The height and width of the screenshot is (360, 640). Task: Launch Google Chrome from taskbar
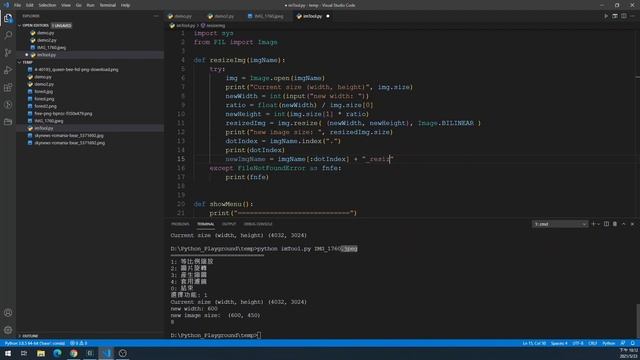73,353
